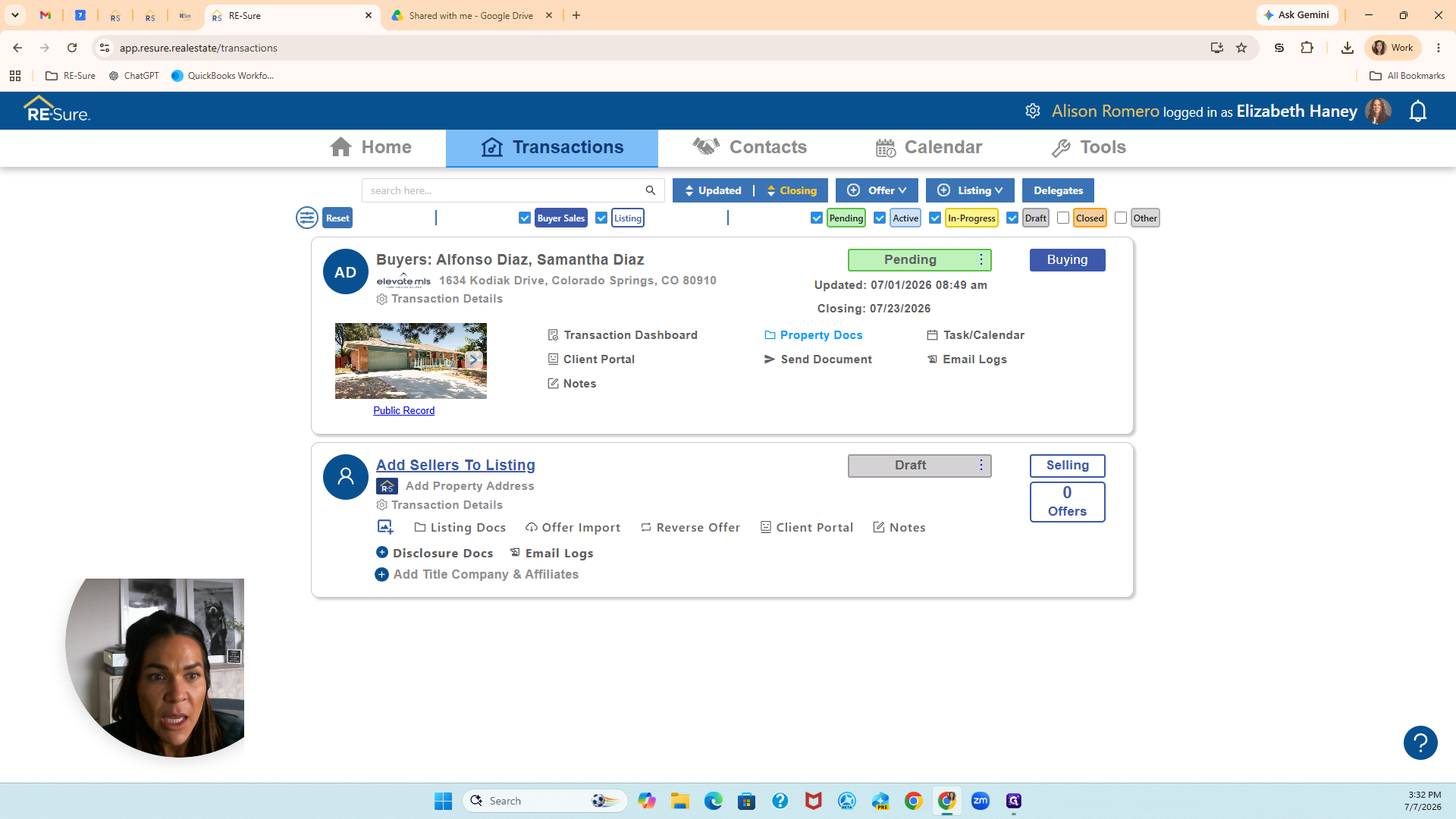Advance to next property photo
This screenshot has width=1456, height=819.
click(473, 360)
